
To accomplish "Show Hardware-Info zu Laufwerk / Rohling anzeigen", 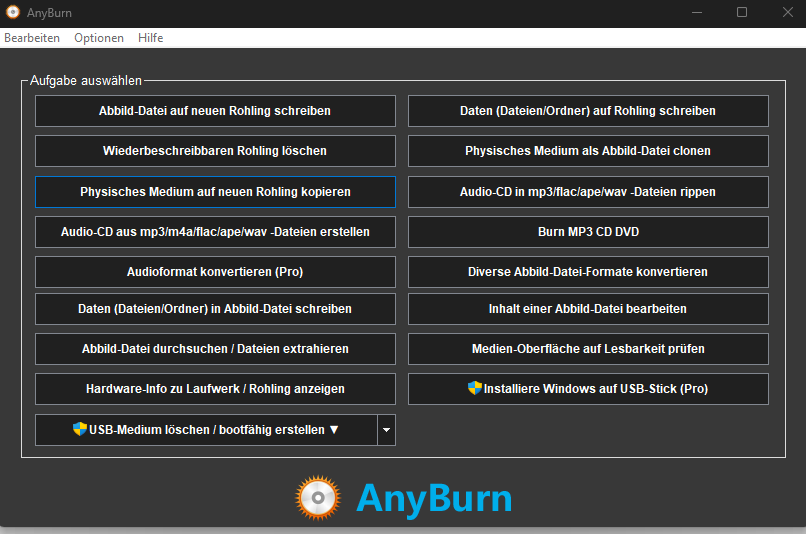I will click(x=215, y=389).
